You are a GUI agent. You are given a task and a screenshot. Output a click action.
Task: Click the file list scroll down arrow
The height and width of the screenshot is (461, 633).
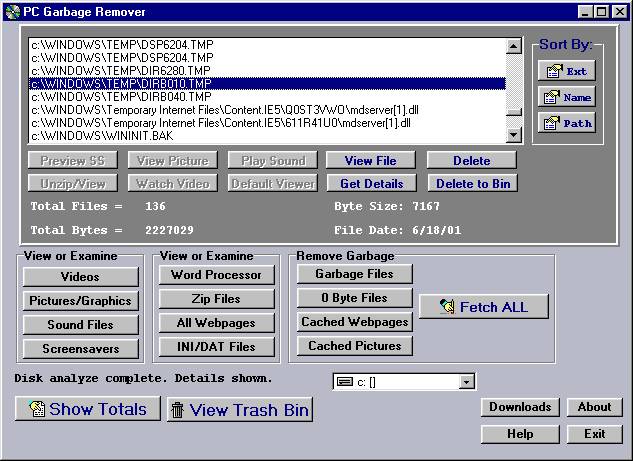click(514, 135)
